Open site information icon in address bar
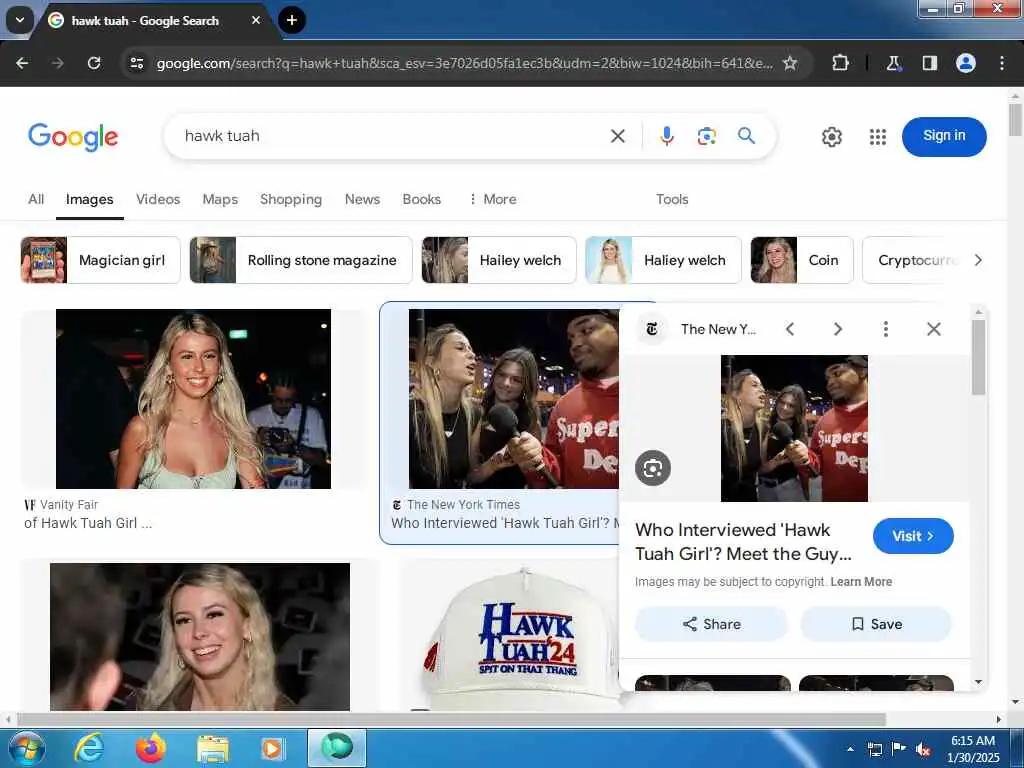Viewport: 1024px width, 768px height. (136, 63)
